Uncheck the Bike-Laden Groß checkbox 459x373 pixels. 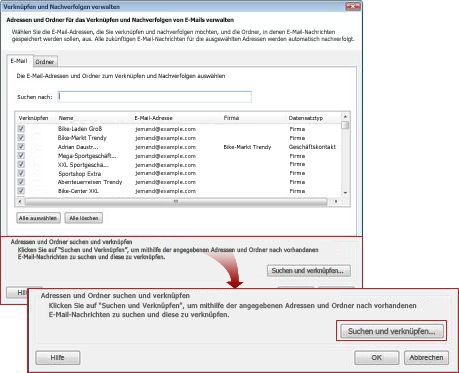(21, 129)
